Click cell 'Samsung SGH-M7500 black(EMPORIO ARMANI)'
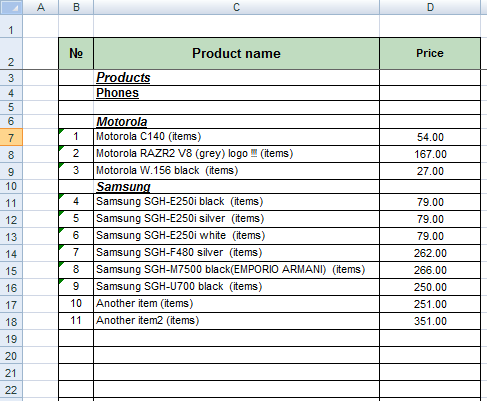The image size is (487, 401). point(236,270)
